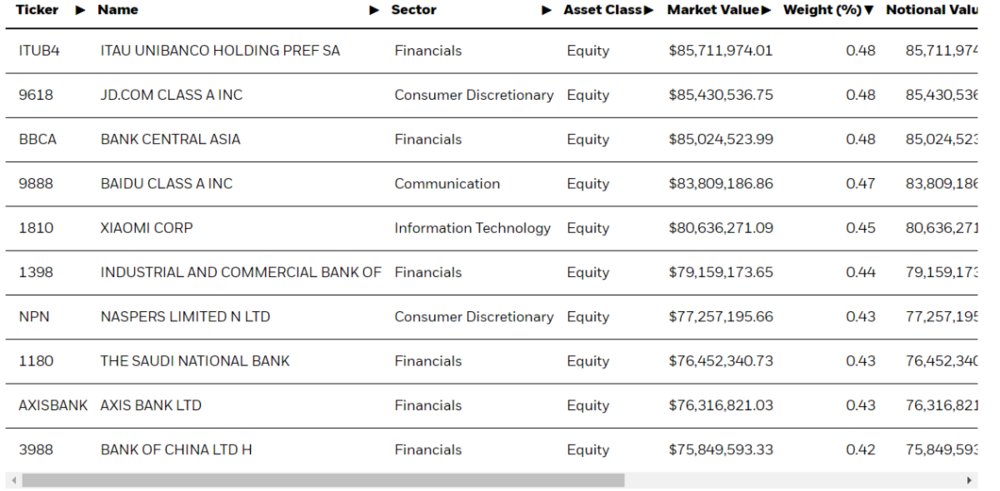Click the Market Value sort arrow

(766, 10)
